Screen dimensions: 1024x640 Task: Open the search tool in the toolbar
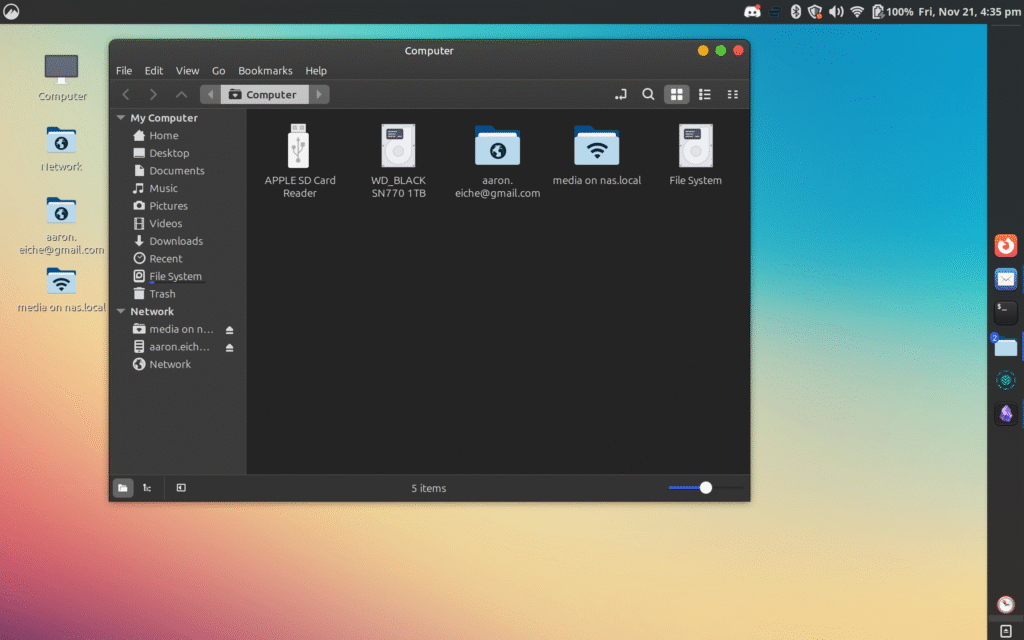click(x=648, y=94)
